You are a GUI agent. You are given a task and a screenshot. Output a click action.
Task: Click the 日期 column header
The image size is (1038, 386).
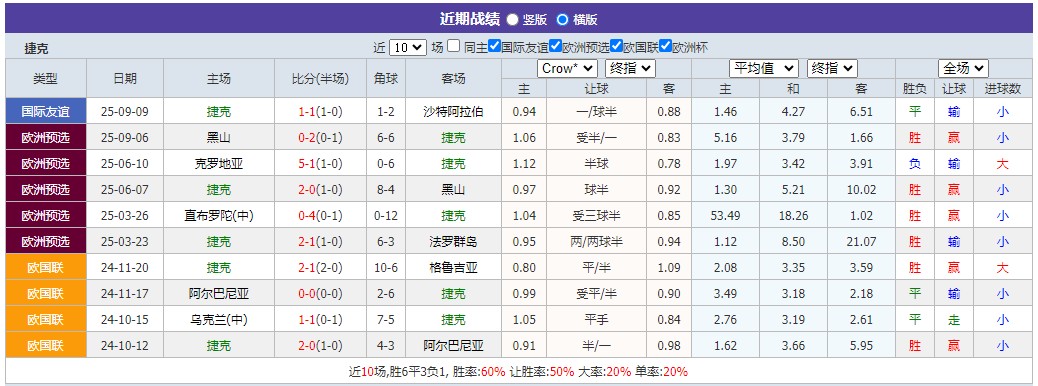click(x=125, y=78)
